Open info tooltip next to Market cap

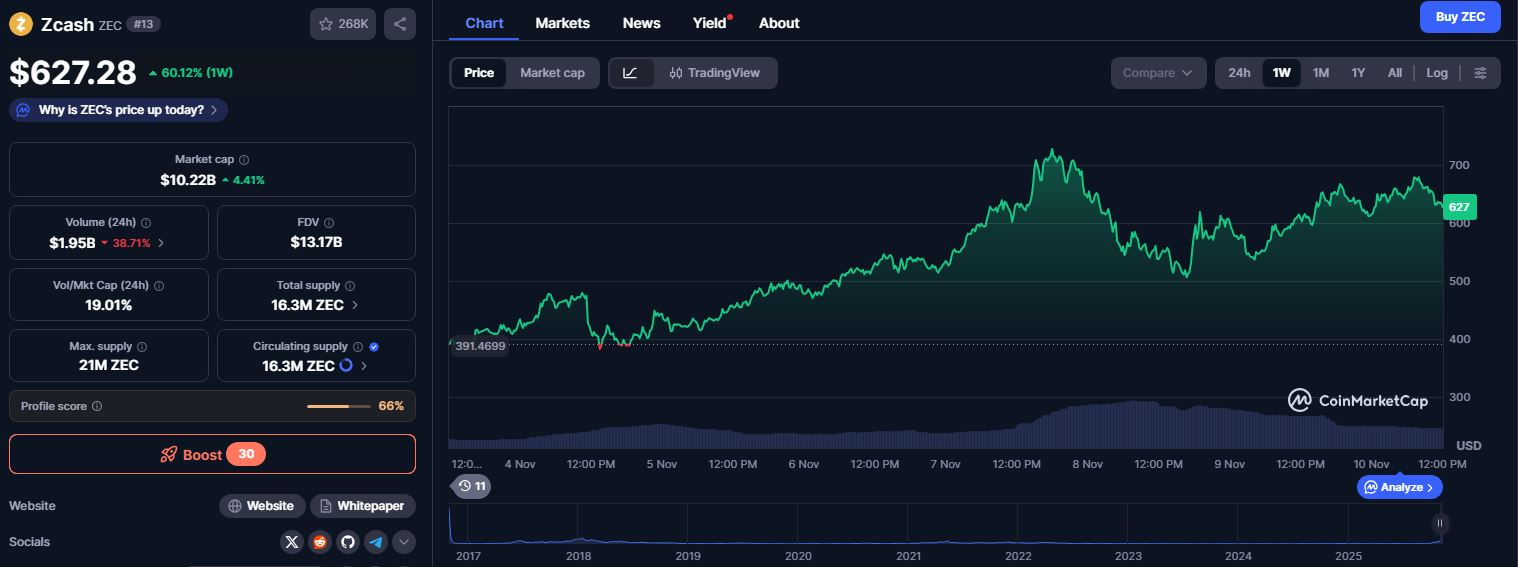(x=244, y=159)
